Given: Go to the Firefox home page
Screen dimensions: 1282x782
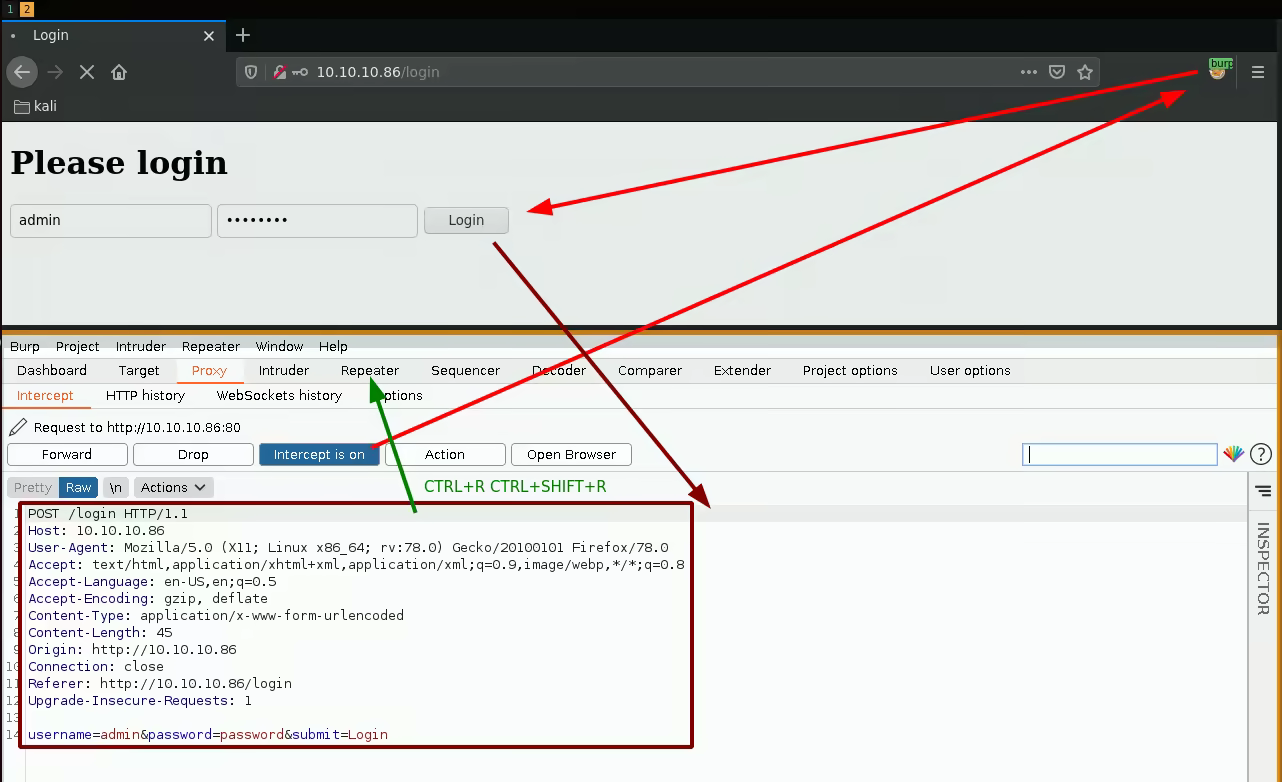Looking at the screenshot, I should (119, 72).
